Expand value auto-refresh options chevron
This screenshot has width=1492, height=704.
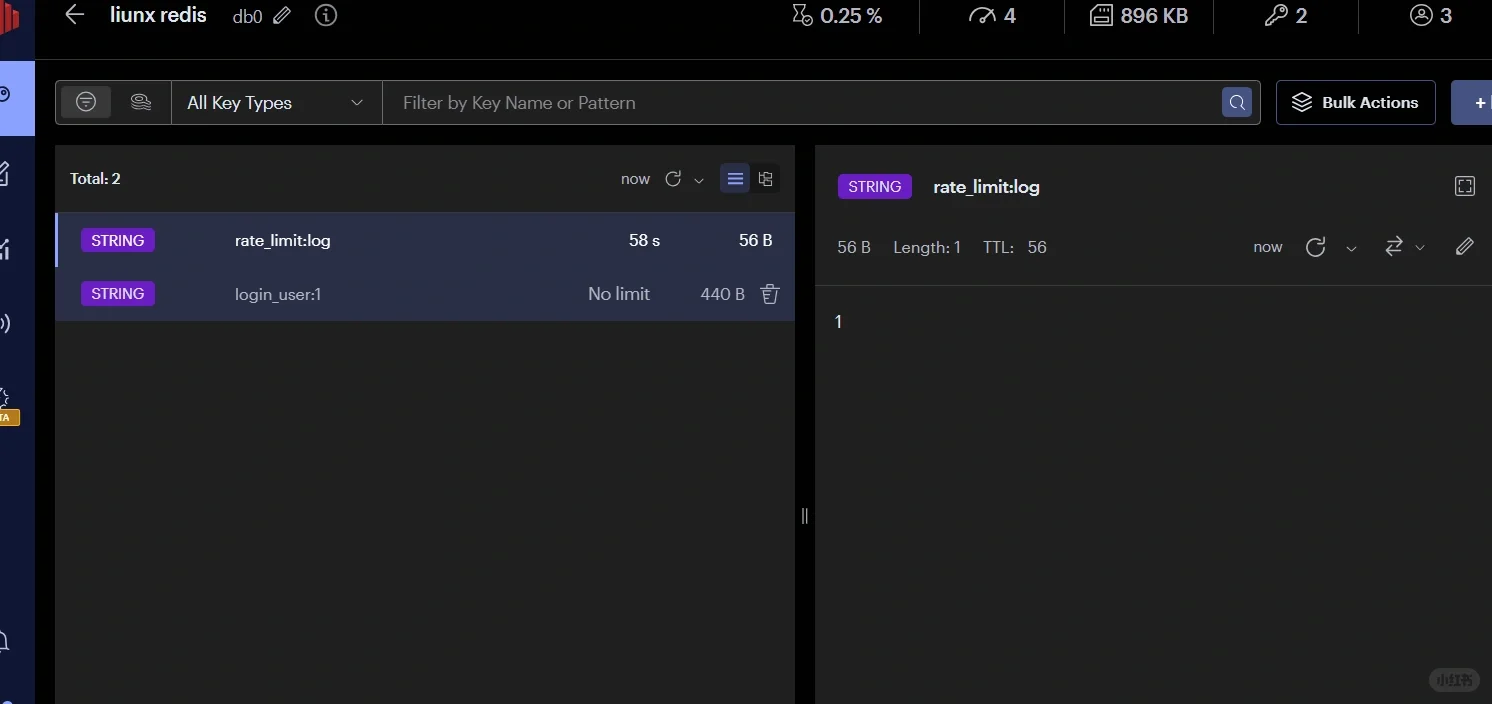click(1351, 248)
